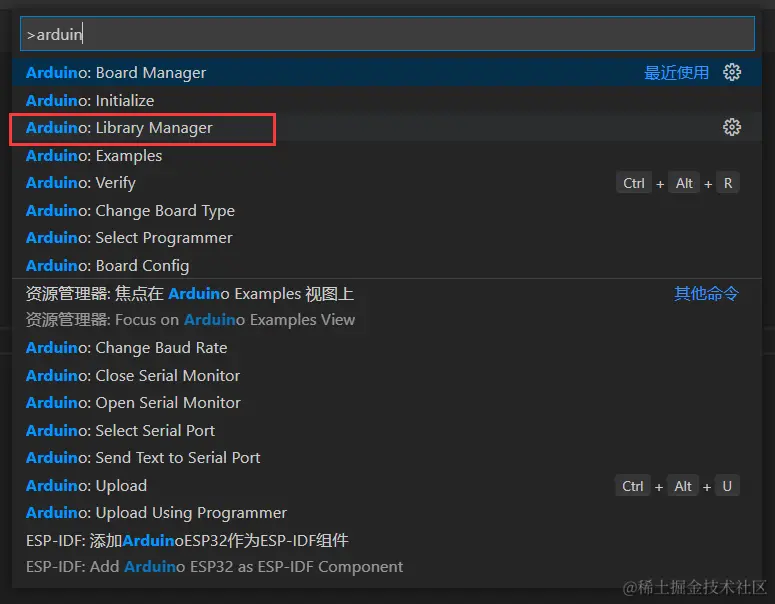
Task: Select Focus on Arduino Examples View command
Action: [387, 306]
